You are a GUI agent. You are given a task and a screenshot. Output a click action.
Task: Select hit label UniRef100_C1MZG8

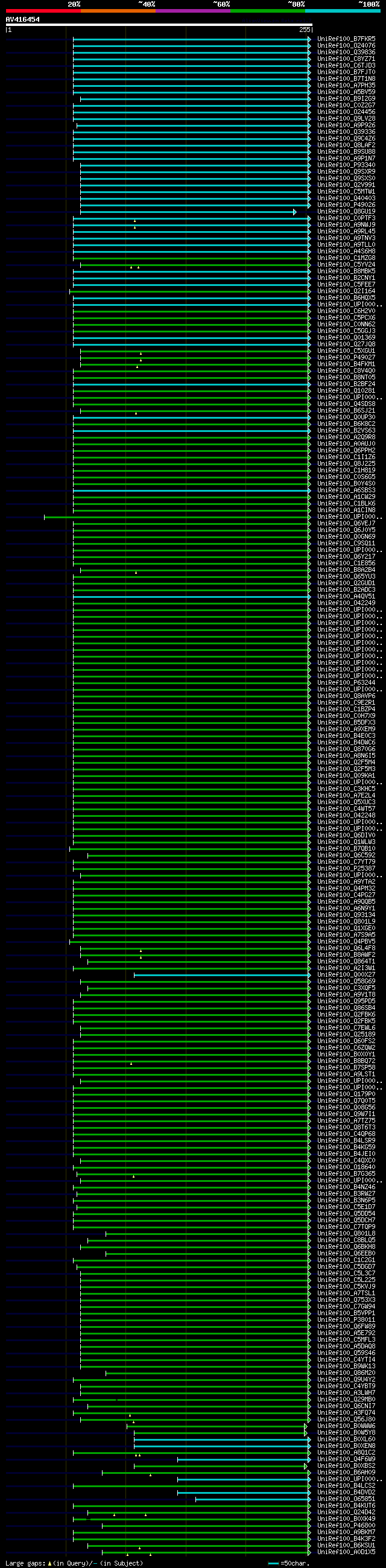click(x=346, y=258)
